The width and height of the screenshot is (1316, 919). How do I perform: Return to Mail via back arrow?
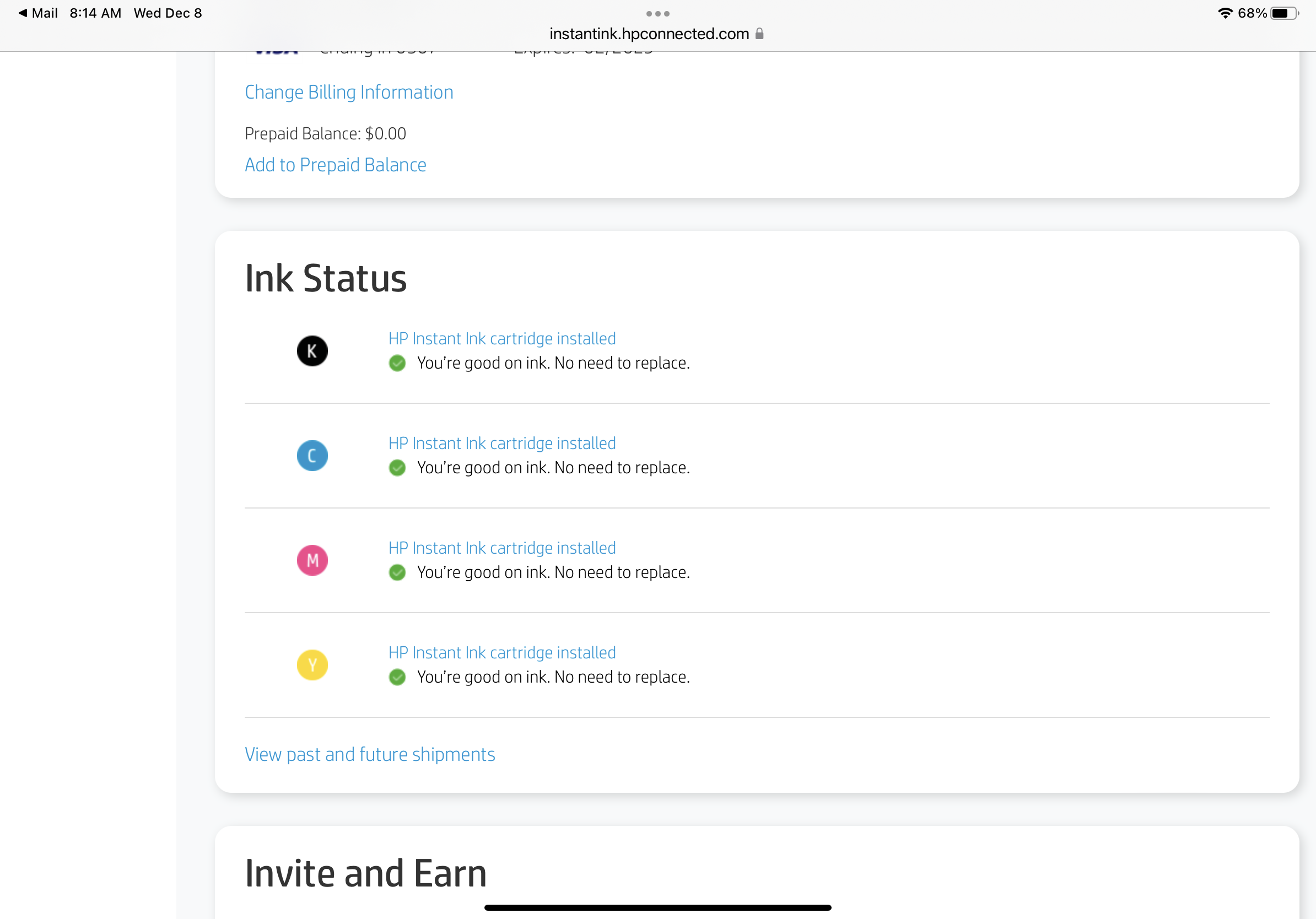click(37, 13)
